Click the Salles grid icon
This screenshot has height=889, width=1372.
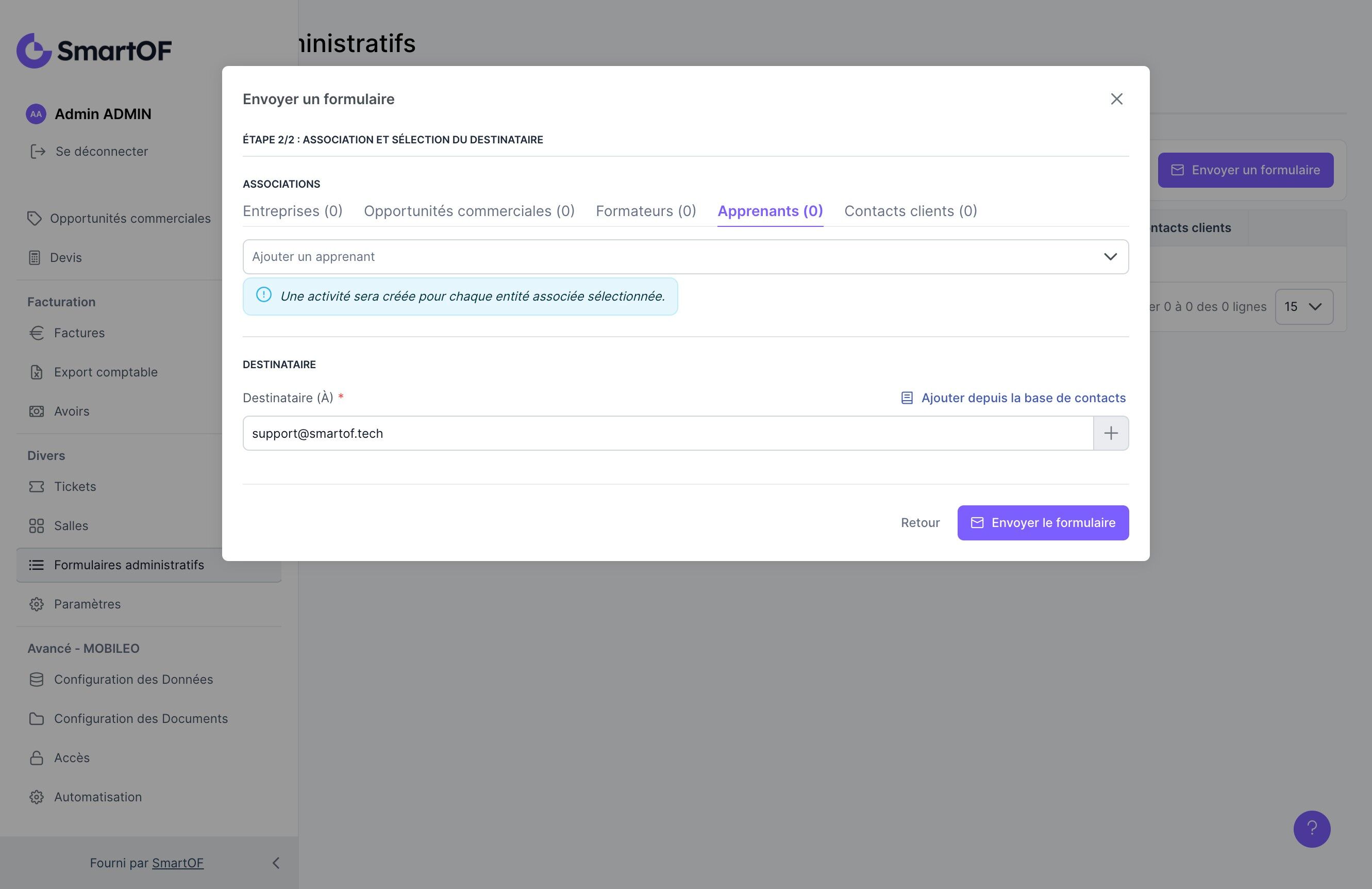(36, 525)
